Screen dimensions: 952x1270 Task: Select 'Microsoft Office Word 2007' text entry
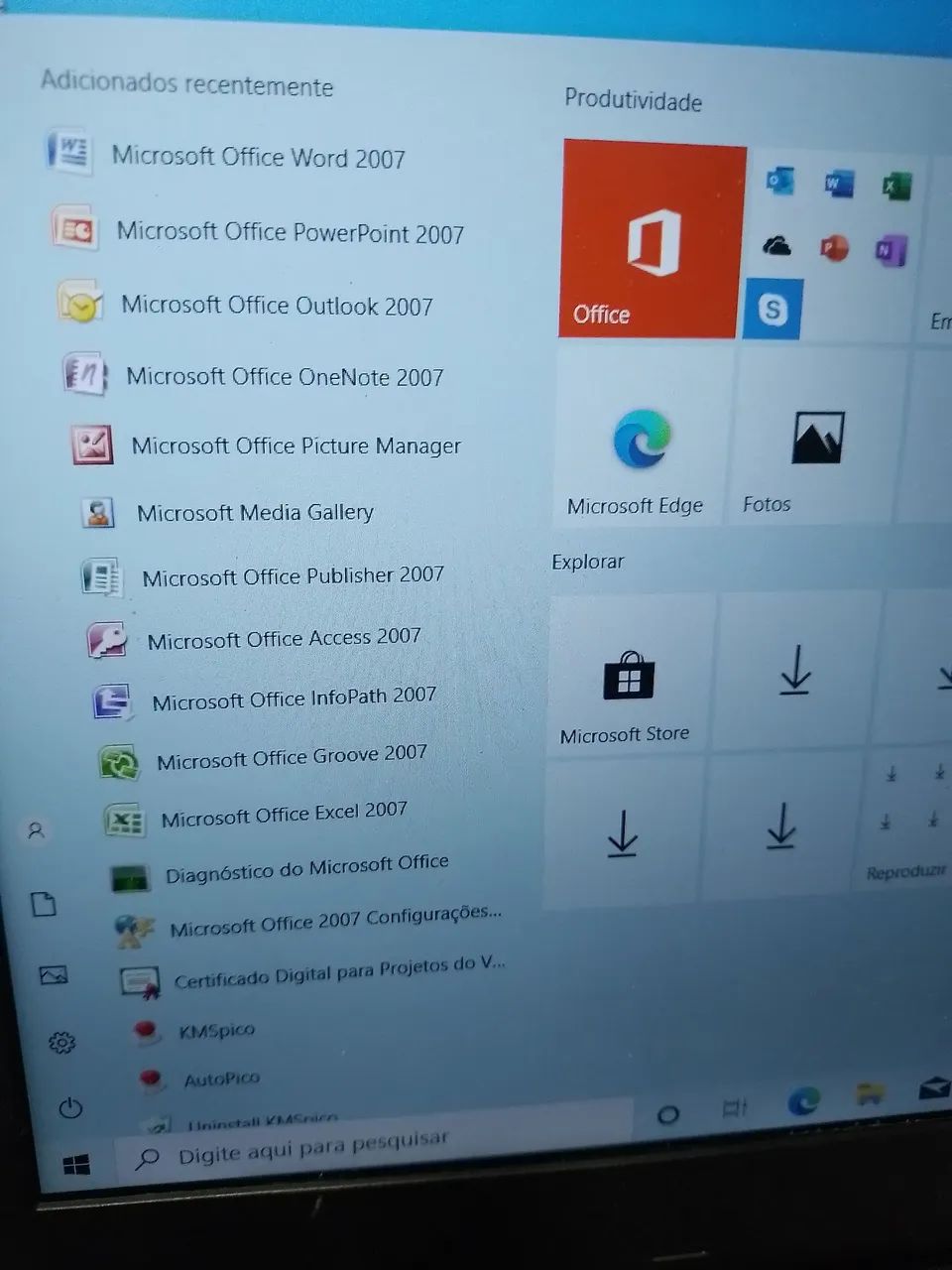click(259, 157)
